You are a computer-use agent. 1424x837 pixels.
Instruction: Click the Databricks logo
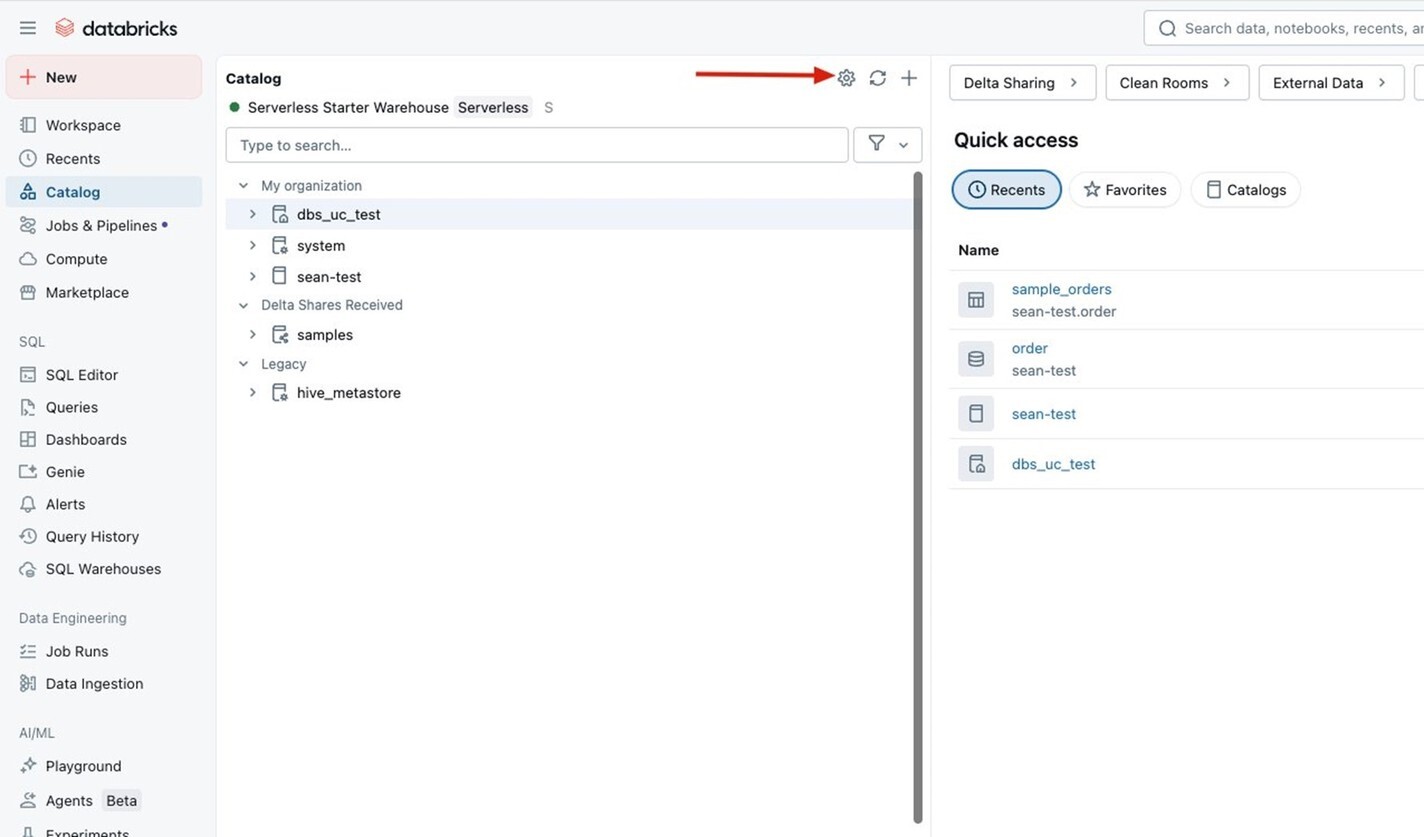[116, 28]
